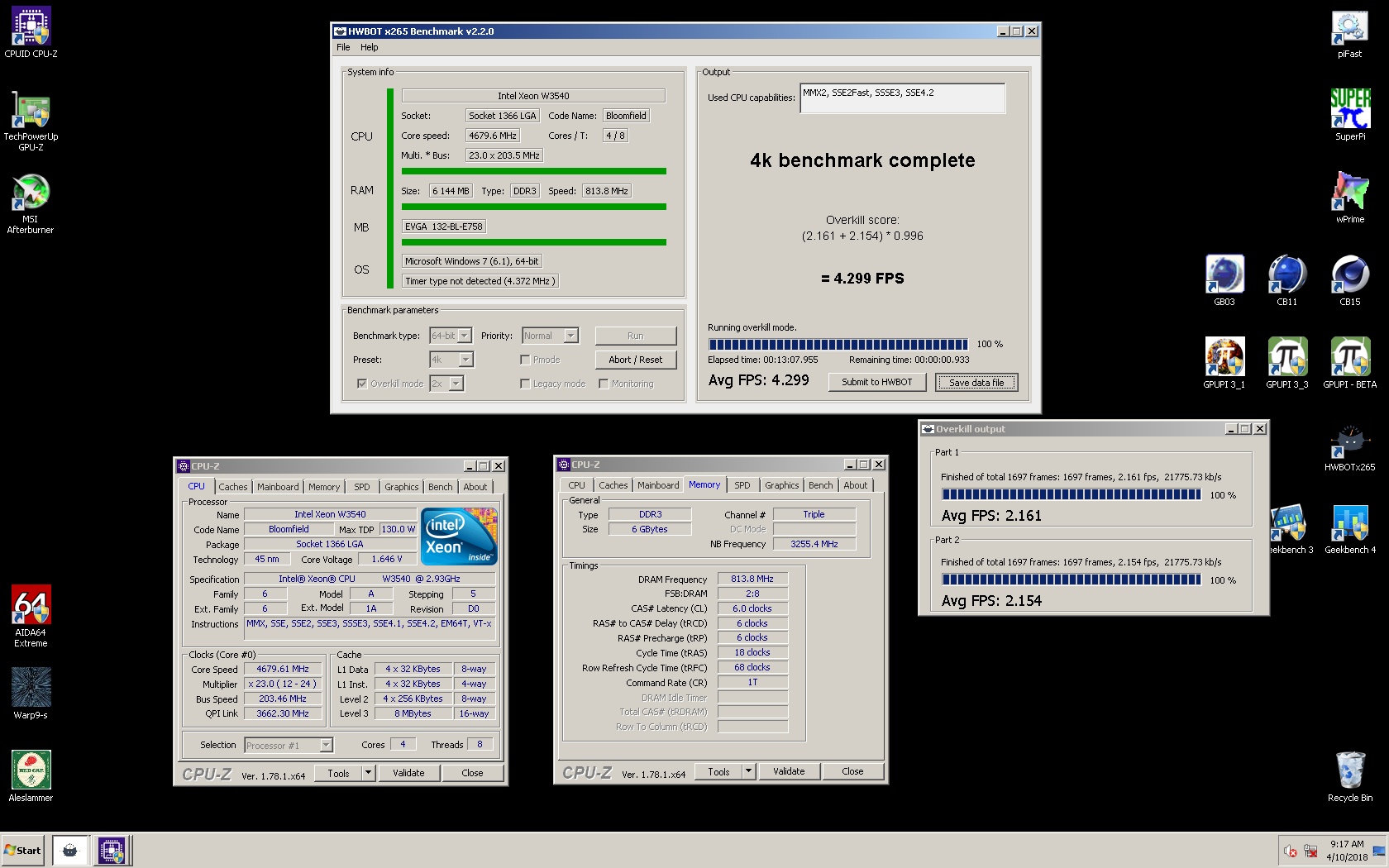Open the SuperPi desktop icon
The image size is (1389, 868).
(1350, 115)
